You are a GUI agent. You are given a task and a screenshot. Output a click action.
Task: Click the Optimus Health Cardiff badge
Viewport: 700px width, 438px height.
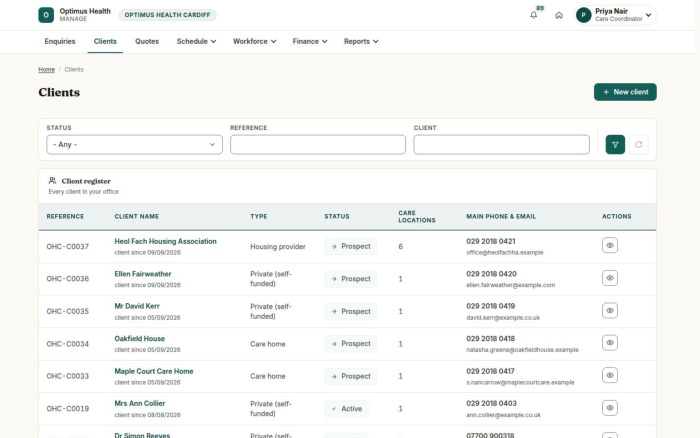(167, 15)
